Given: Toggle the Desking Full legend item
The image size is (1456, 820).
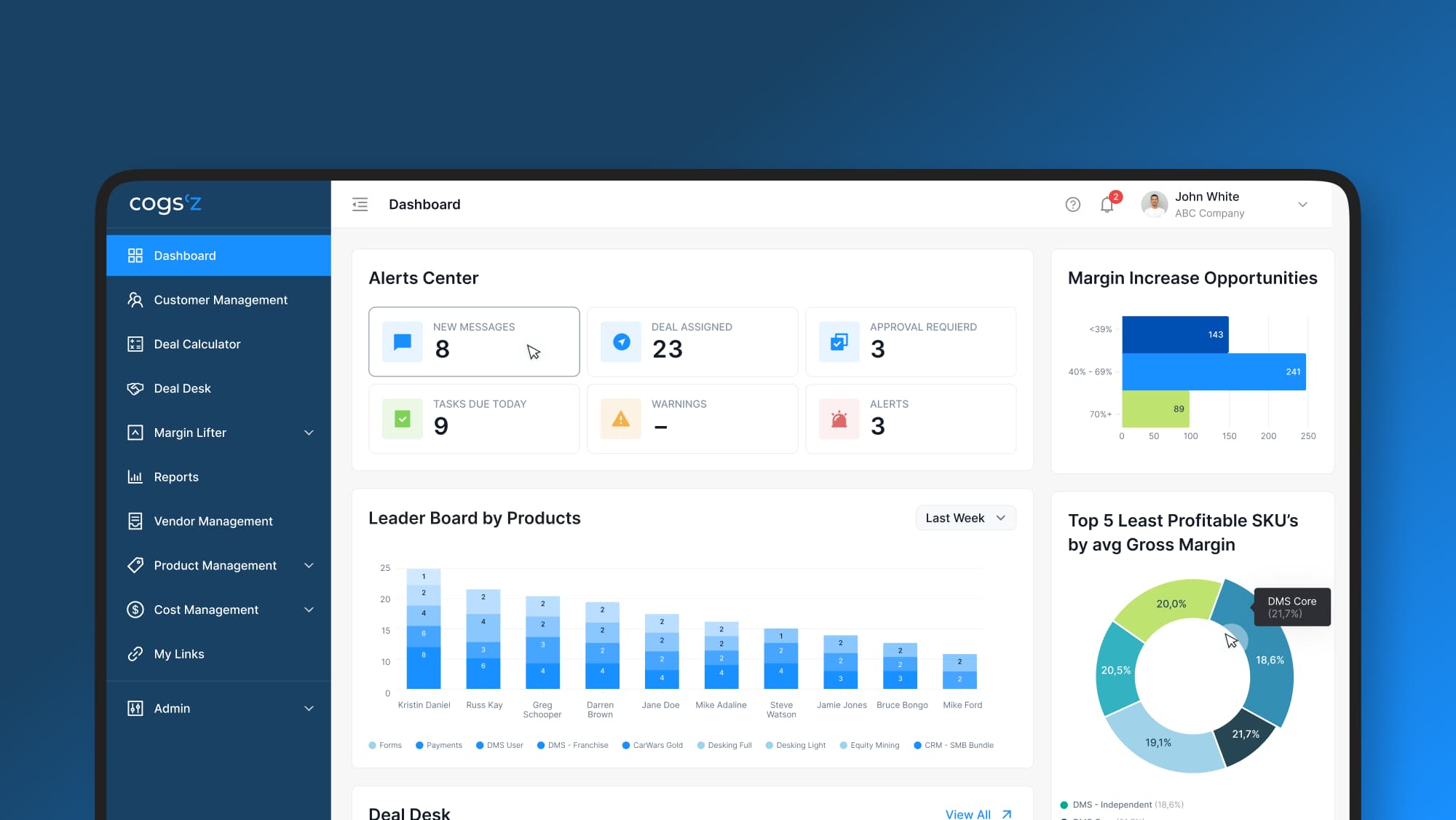Looking at the screenshot, I should click(724, 745).
